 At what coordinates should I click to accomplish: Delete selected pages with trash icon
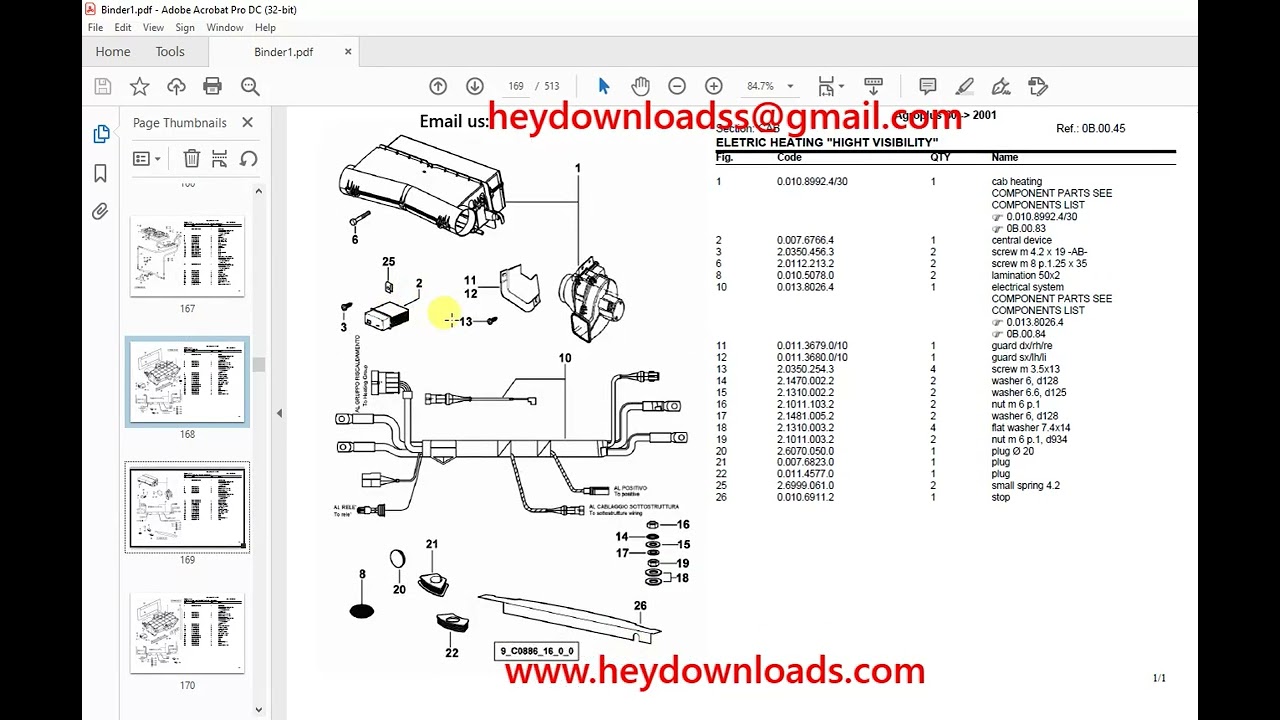click(x=192, y=158)
